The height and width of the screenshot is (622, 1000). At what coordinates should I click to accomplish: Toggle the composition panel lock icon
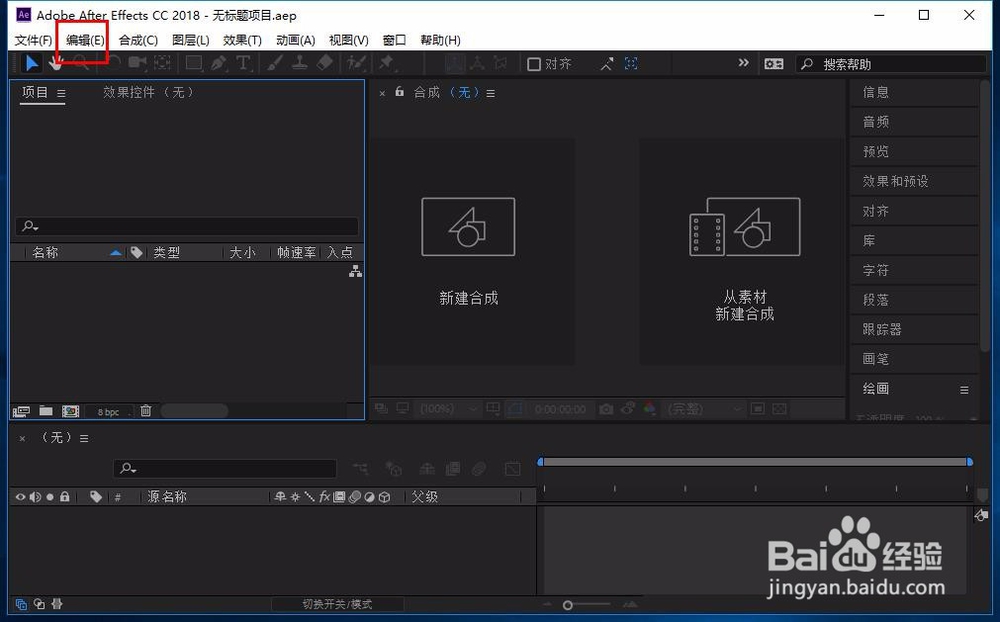pos(399,92)
